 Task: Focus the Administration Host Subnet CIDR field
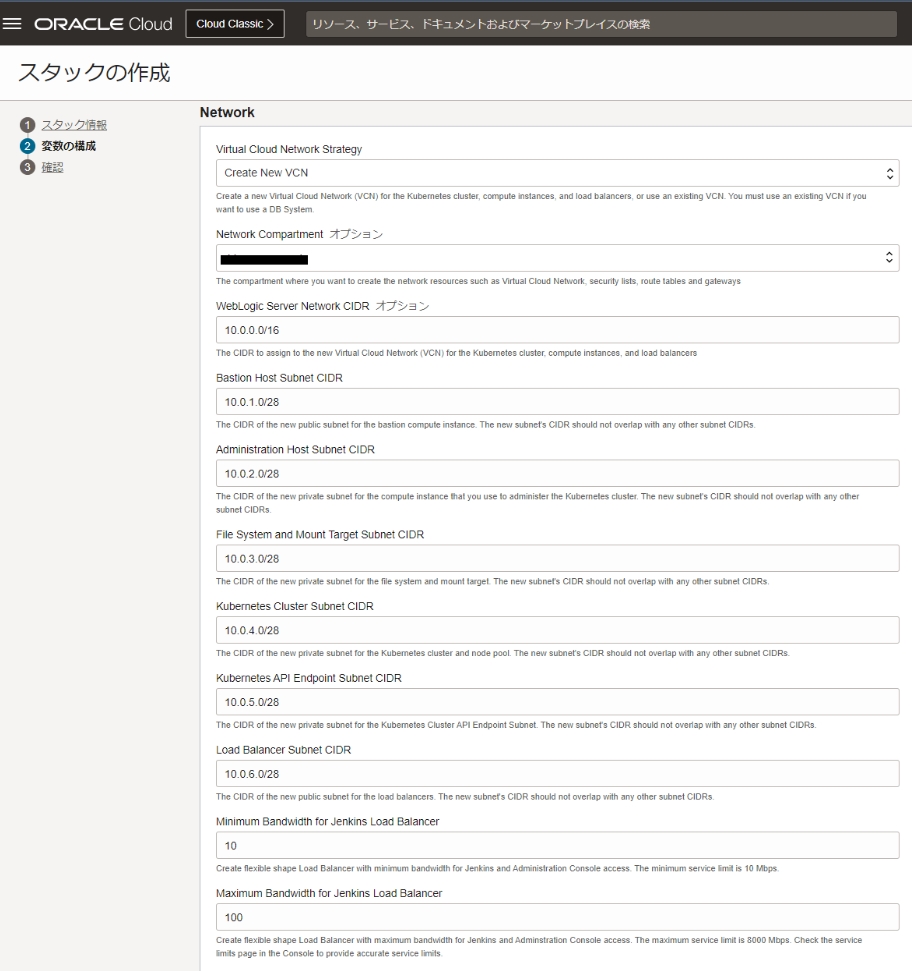click(x=557, y=473)
